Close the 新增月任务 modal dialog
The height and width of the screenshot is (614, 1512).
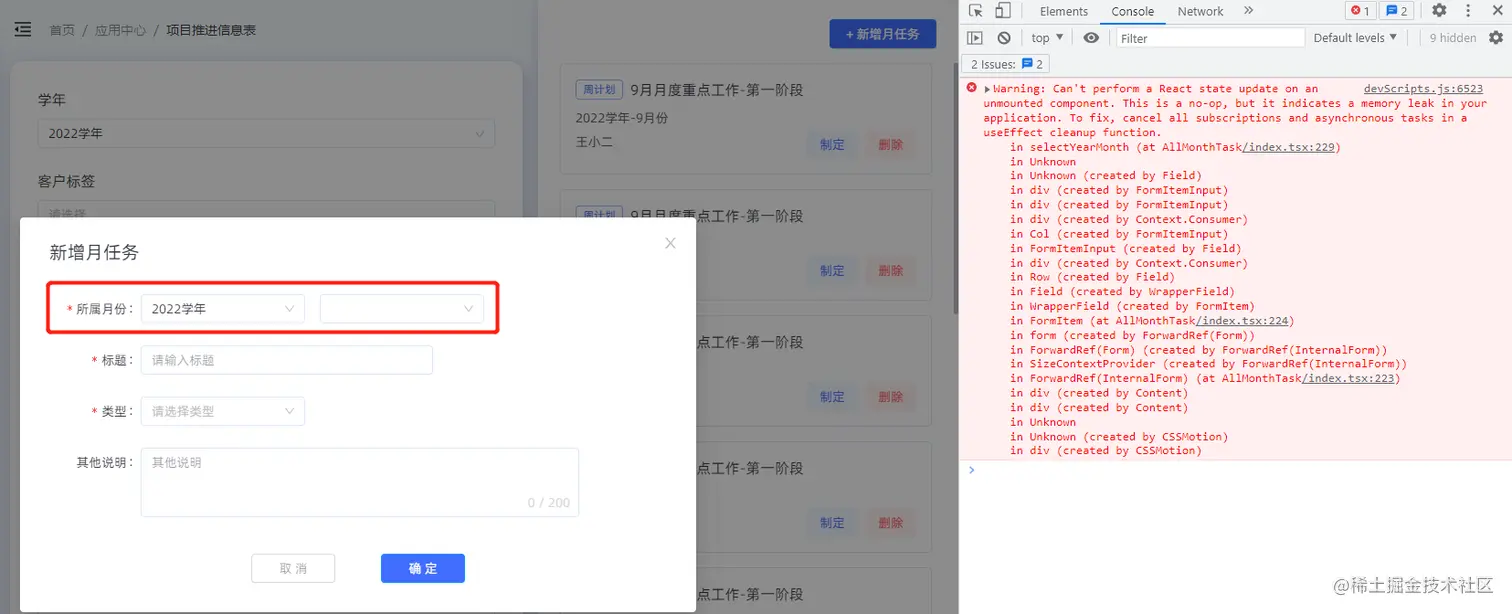coord(670,242)
